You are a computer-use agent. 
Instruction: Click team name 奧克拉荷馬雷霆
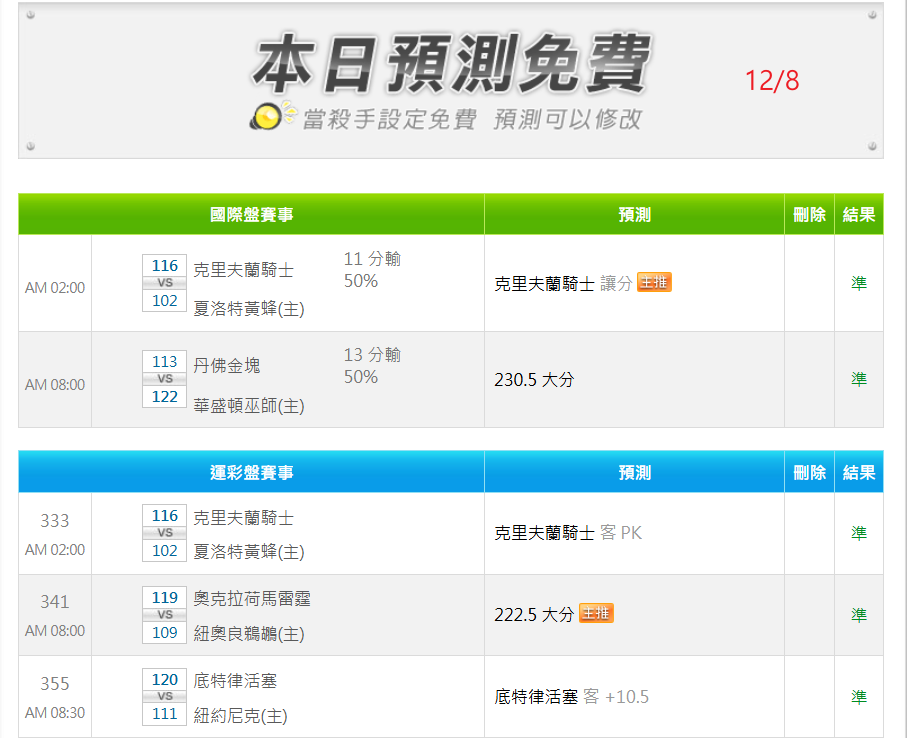pyautogui.click(x=252, y=599)
